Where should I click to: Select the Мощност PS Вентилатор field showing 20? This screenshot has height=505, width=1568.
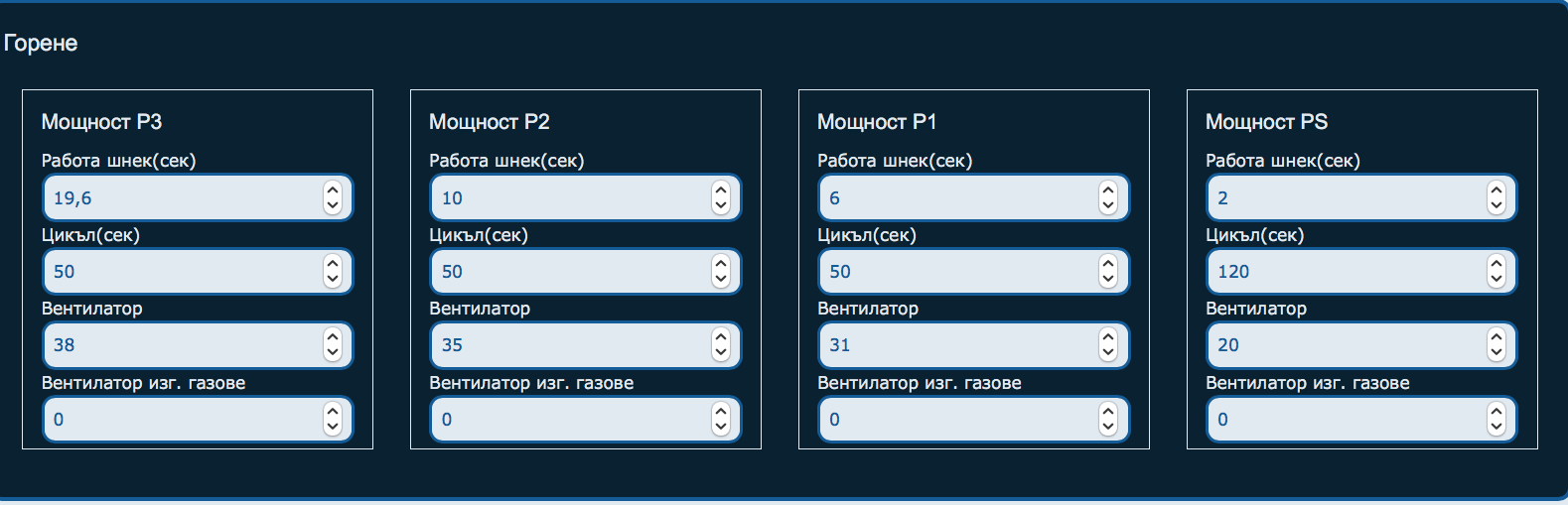[x=1341, y=345]
